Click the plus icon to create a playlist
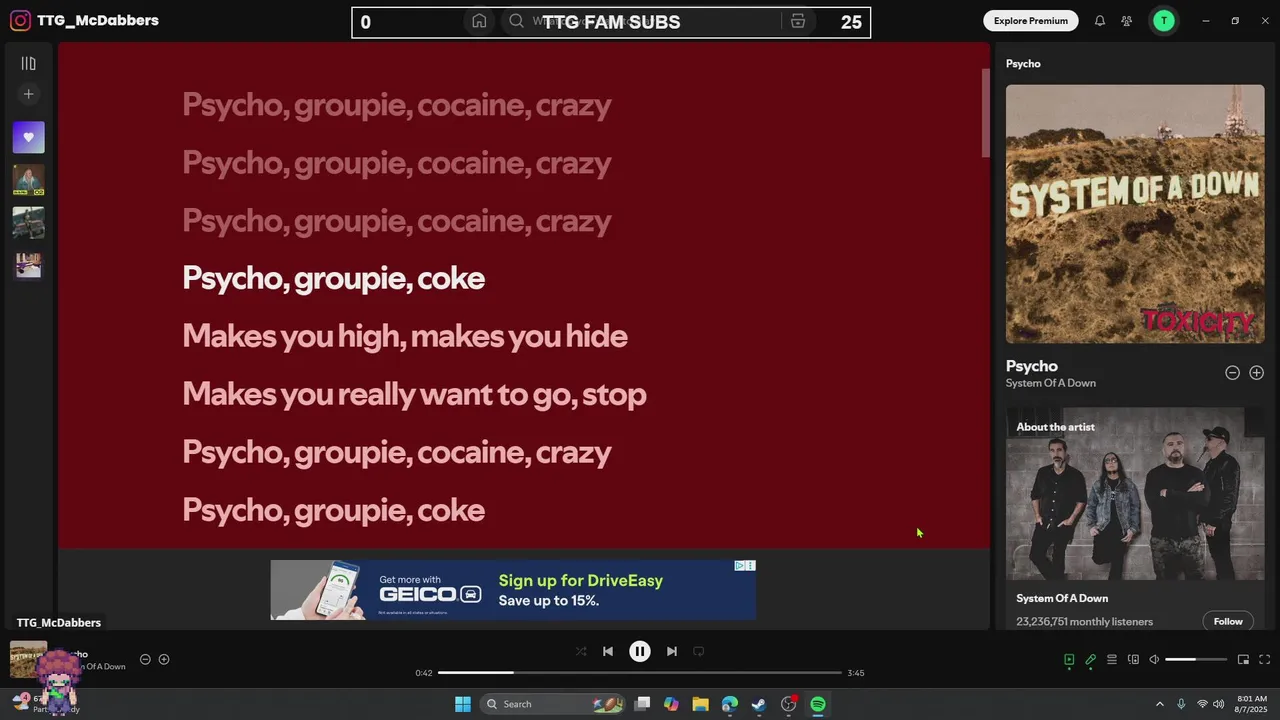Image resolution: width=1280 pixels, height=720 pixels. click(28, 94)
